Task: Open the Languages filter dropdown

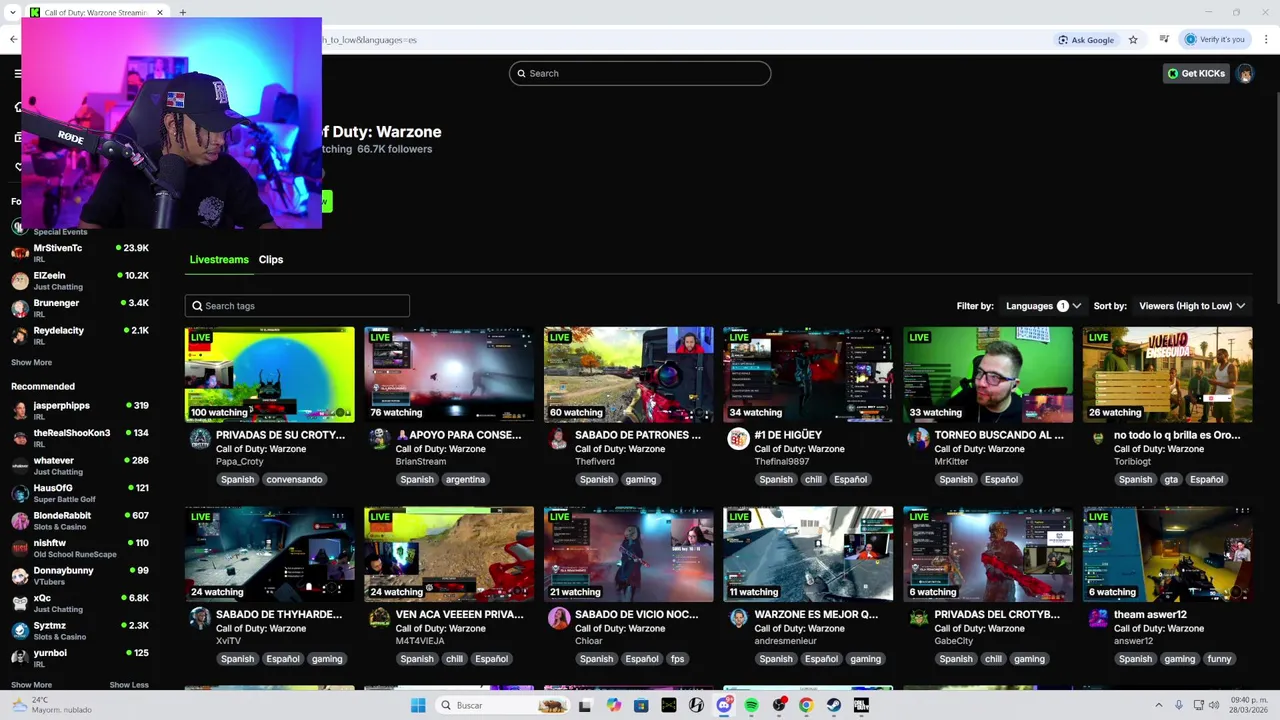Action: 1043,306
